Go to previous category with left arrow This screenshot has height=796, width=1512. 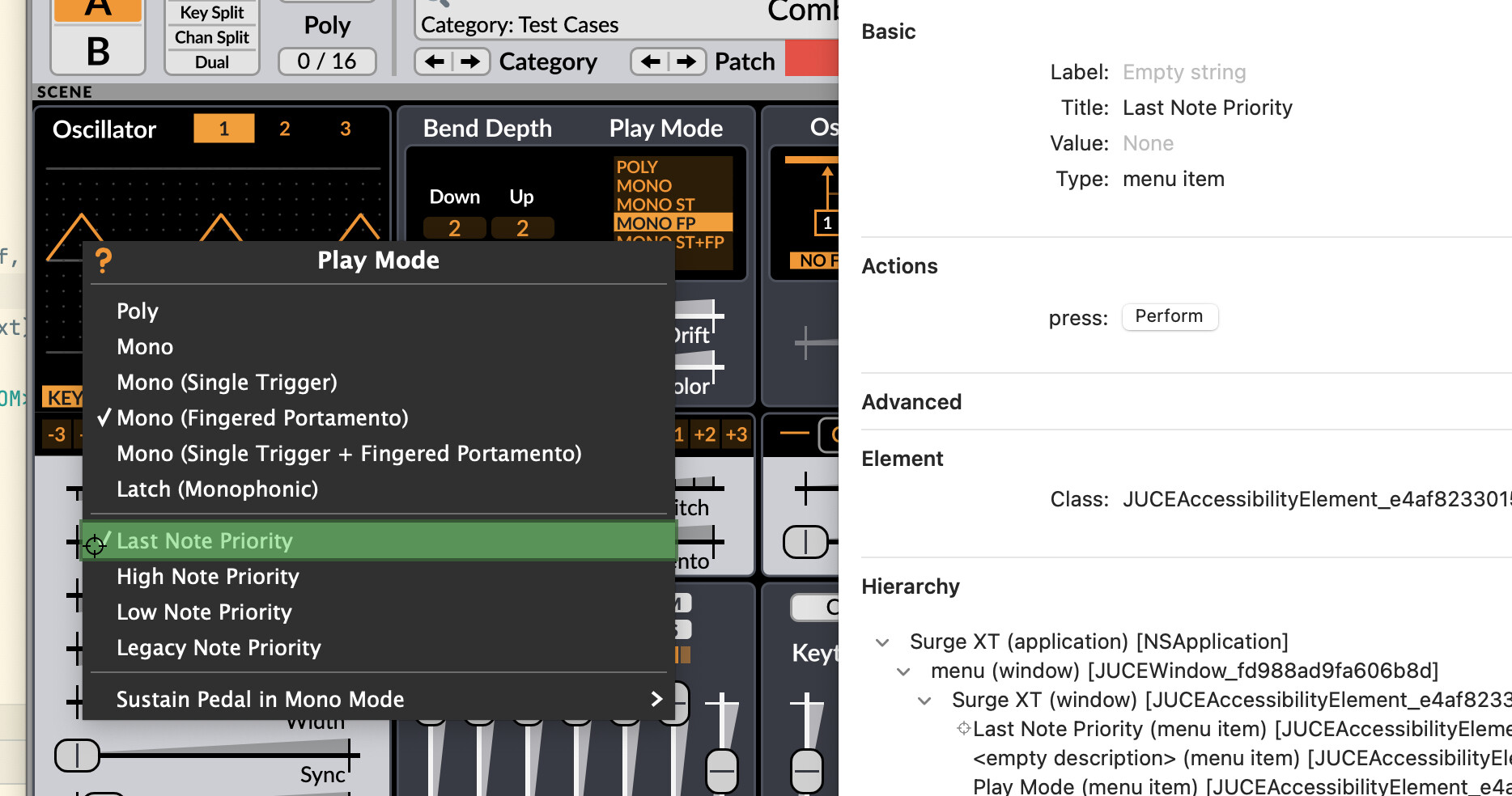(434, 61)
